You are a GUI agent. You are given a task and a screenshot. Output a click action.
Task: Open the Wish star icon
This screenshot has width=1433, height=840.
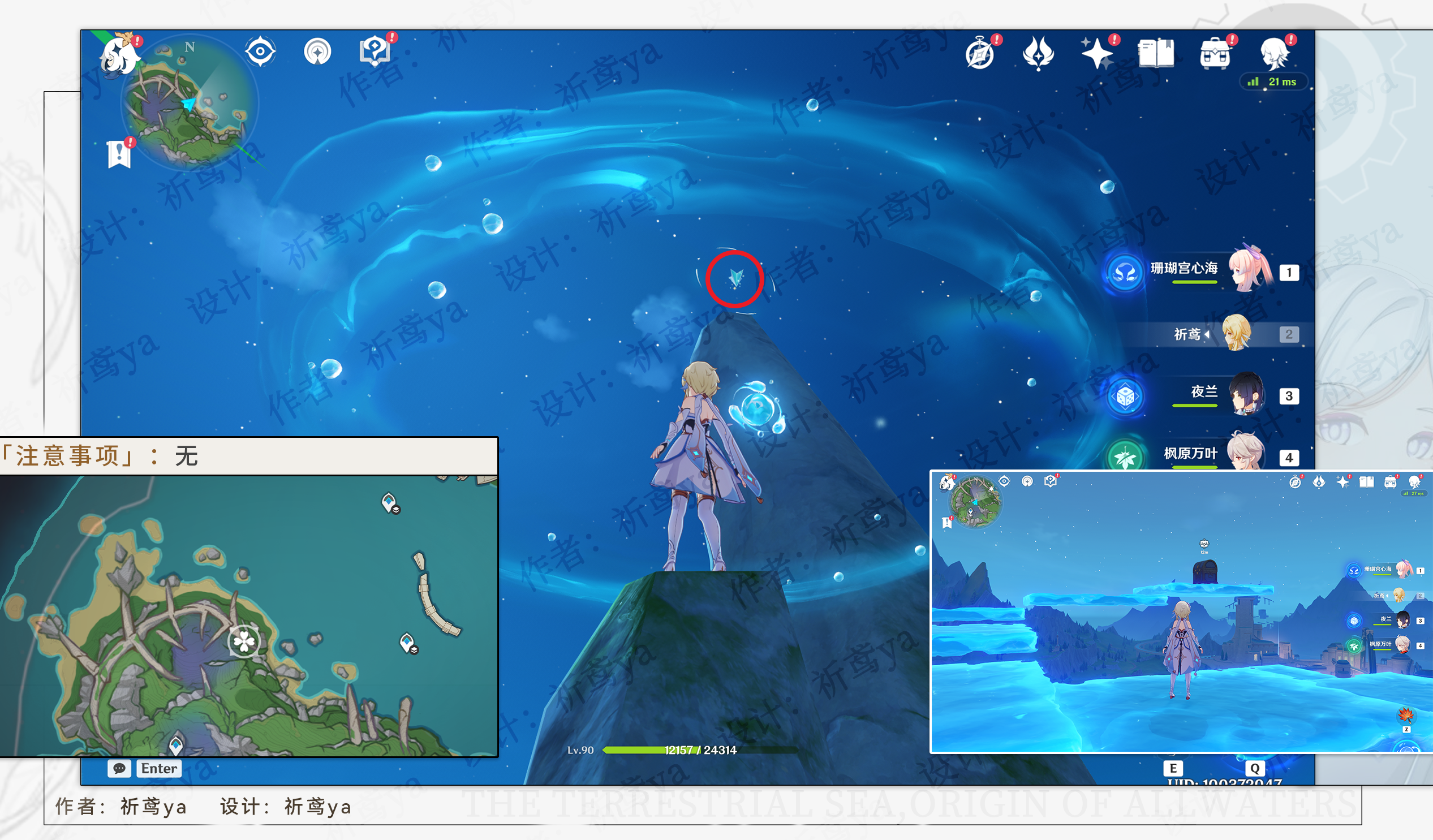coord(1097,55)
